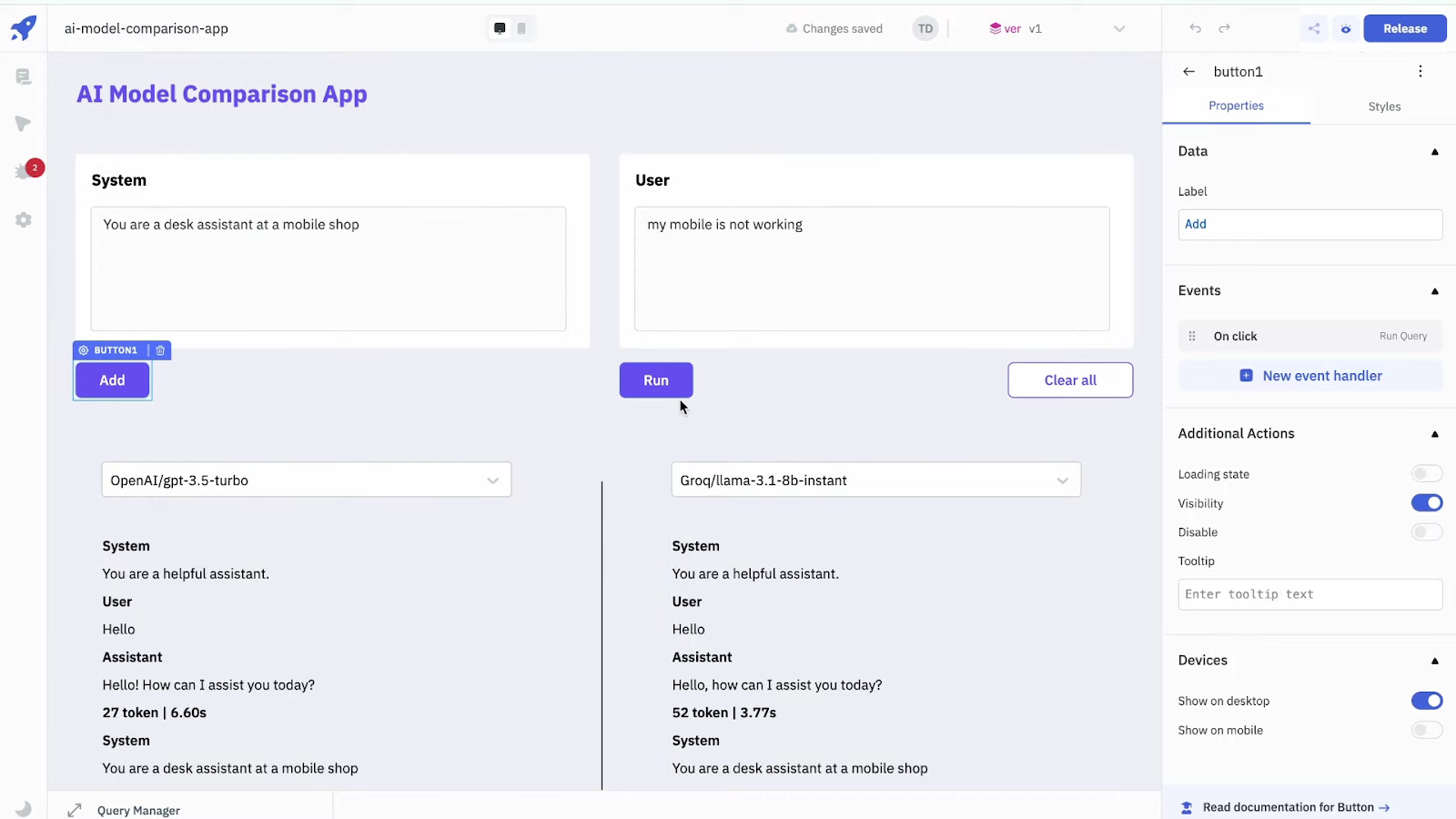The width and height of the screenshot is (1456, 819).
Task: Expand the Query Manager panel icon
Action: 75,810
